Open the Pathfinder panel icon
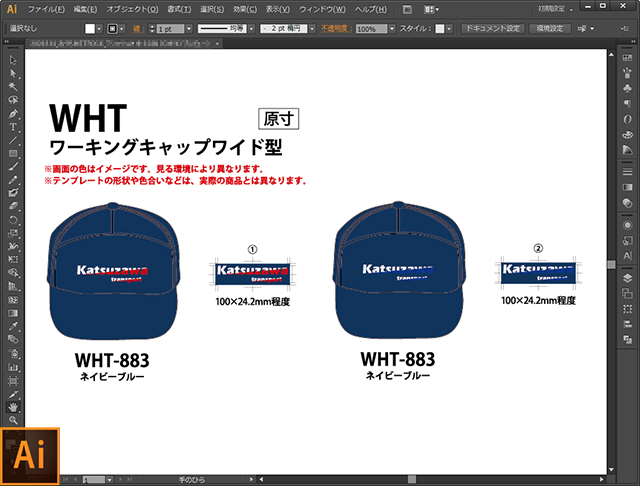Screen dimensions: 640x486 (627, 339)
